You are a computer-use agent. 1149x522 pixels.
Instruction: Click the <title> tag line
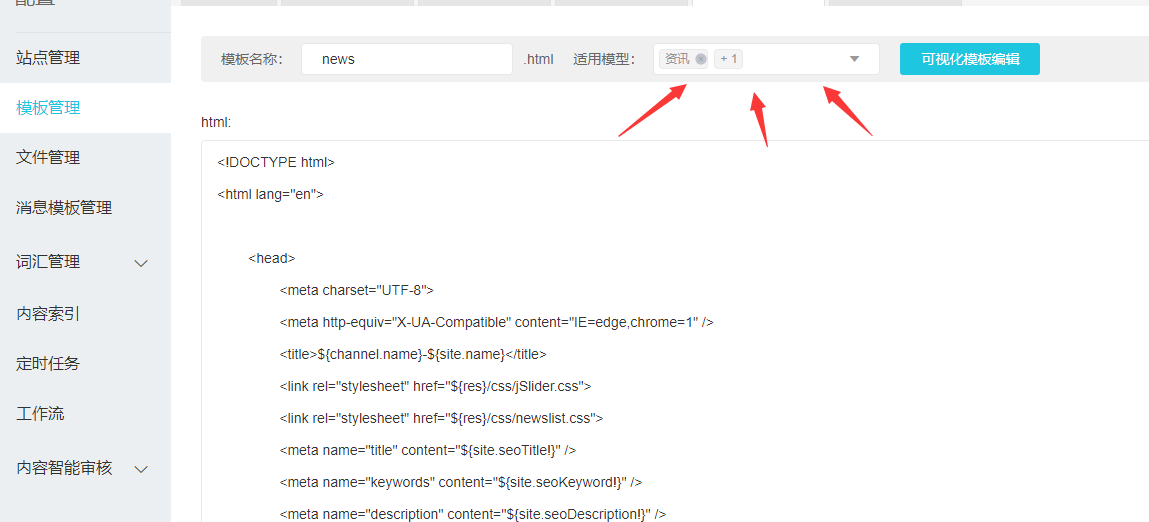(413, 354)
